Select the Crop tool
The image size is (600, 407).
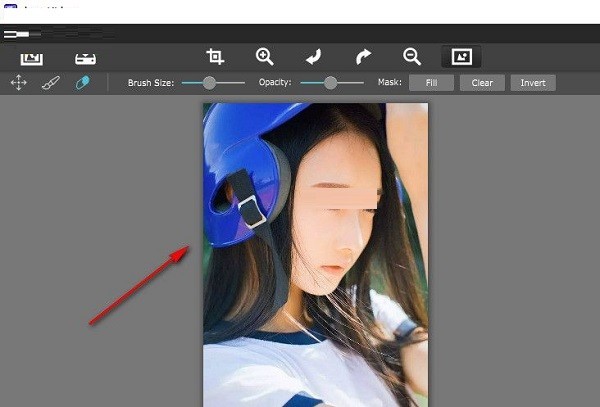click(215, 57)
